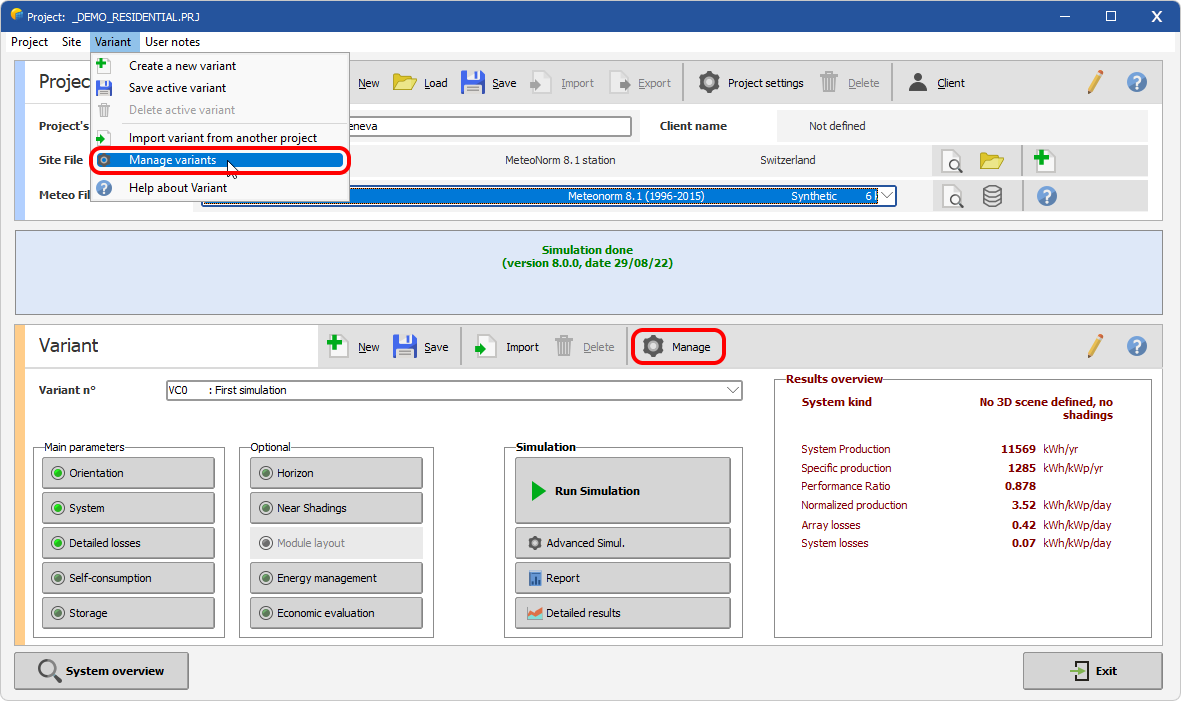
Task: Open the Economic evaluation option
Action: coord(336,613)
